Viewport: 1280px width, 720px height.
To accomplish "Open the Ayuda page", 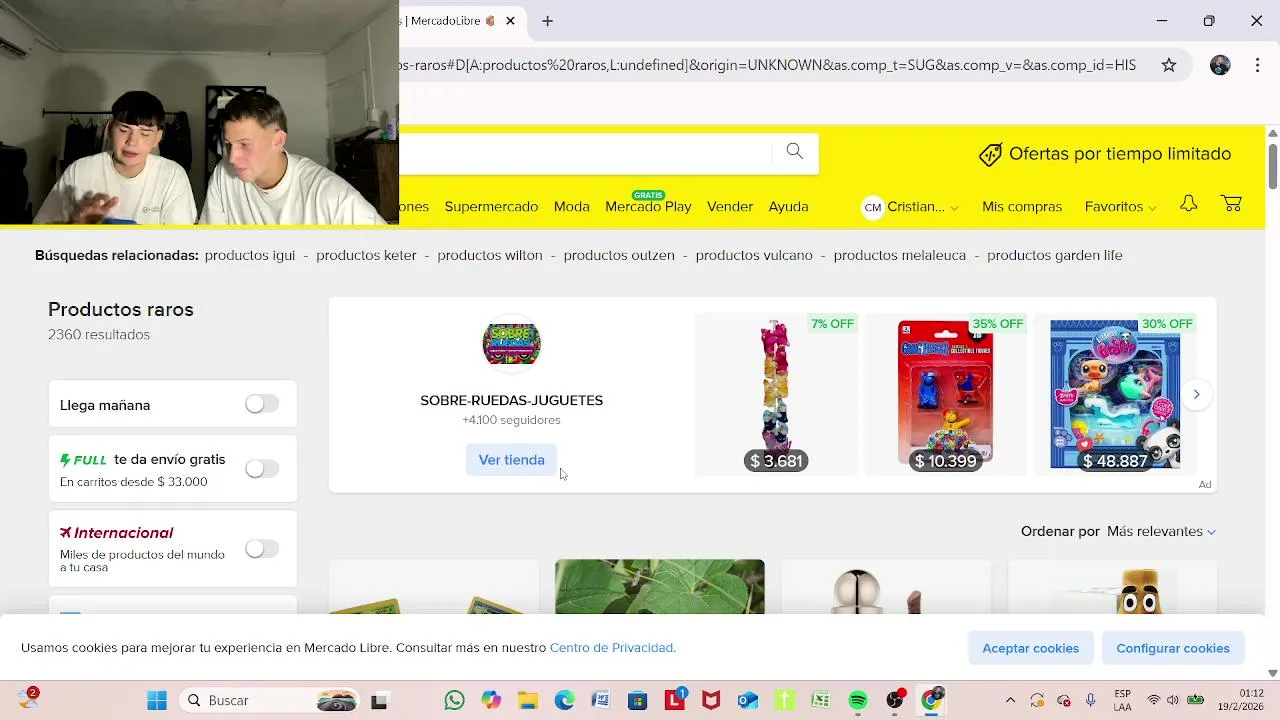I will click(788, 207).
